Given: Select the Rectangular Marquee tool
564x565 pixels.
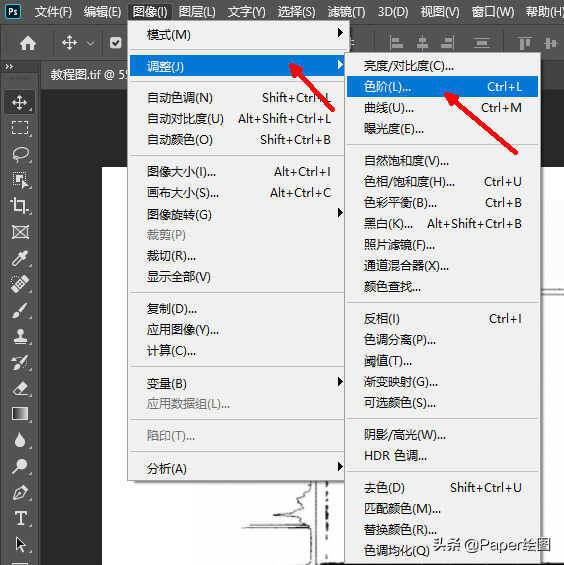Looking at the screenshot, I should 20,128.
